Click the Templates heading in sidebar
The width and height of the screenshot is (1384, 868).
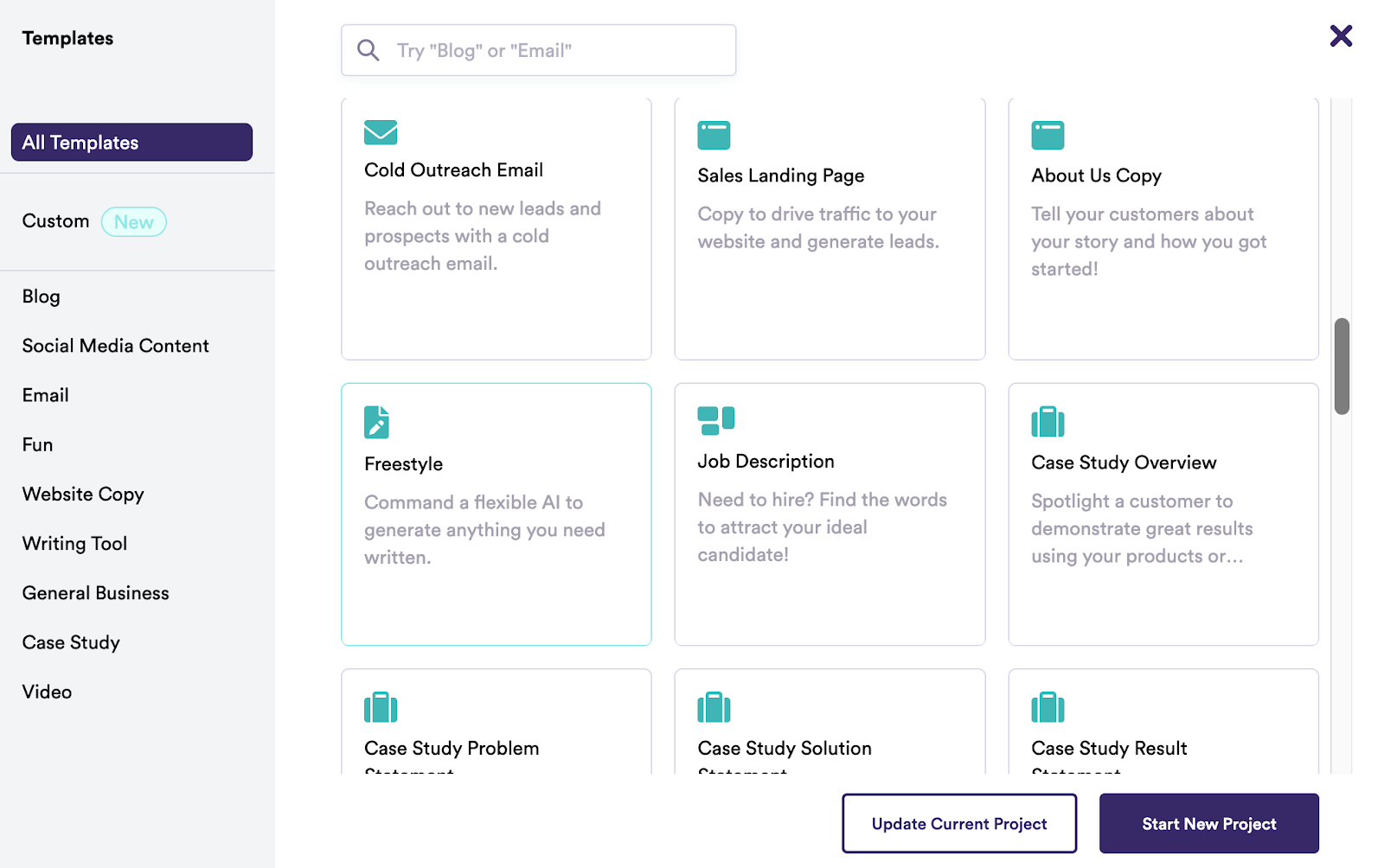click(67, 38)
